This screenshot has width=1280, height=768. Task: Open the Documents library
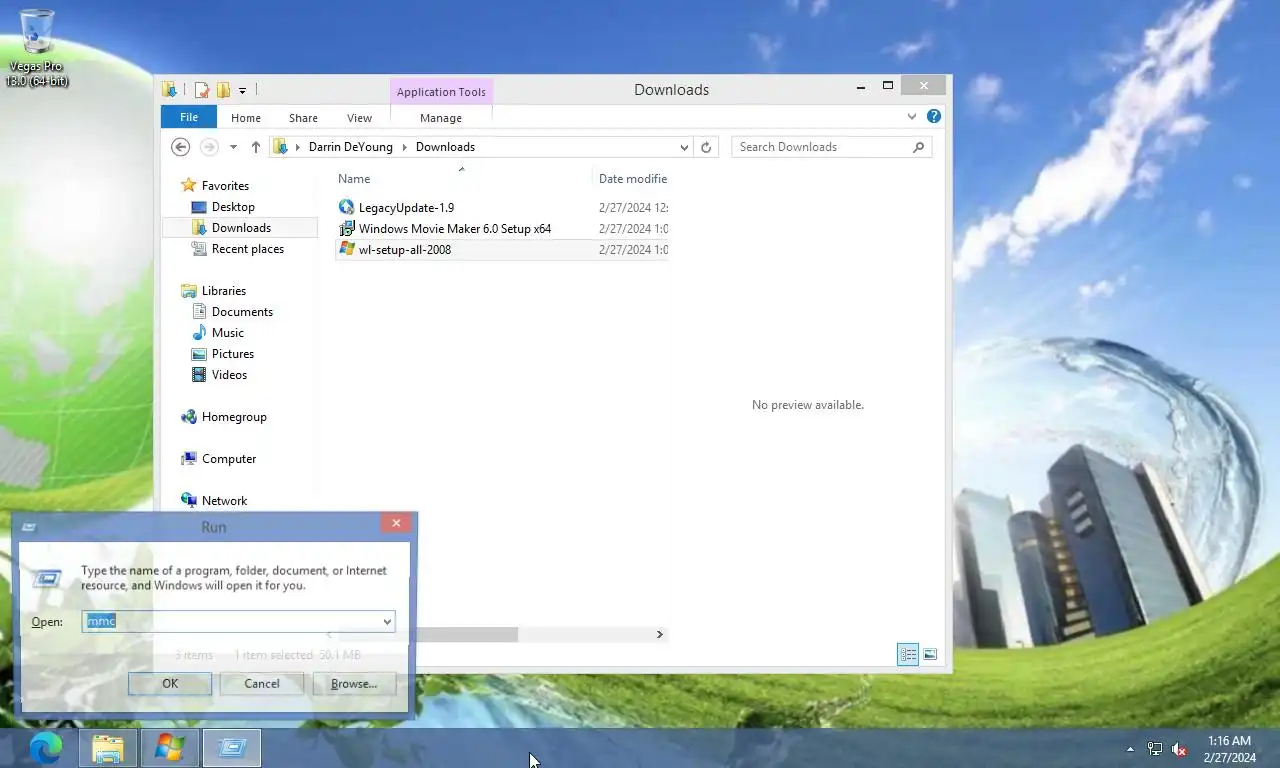pyautogui.click(x=242, y=312)
